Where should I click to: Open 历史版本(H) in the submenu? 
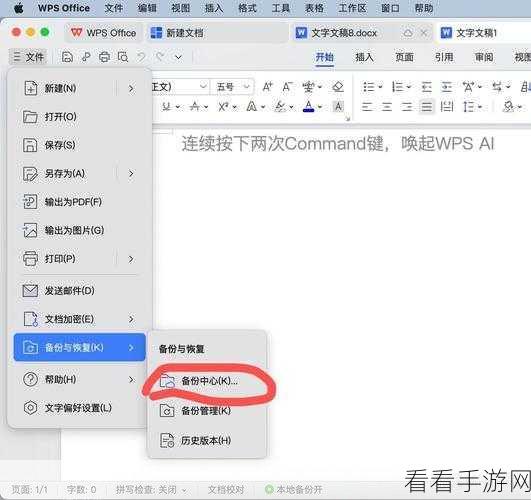pyautogui.click(x=207, y=440)
